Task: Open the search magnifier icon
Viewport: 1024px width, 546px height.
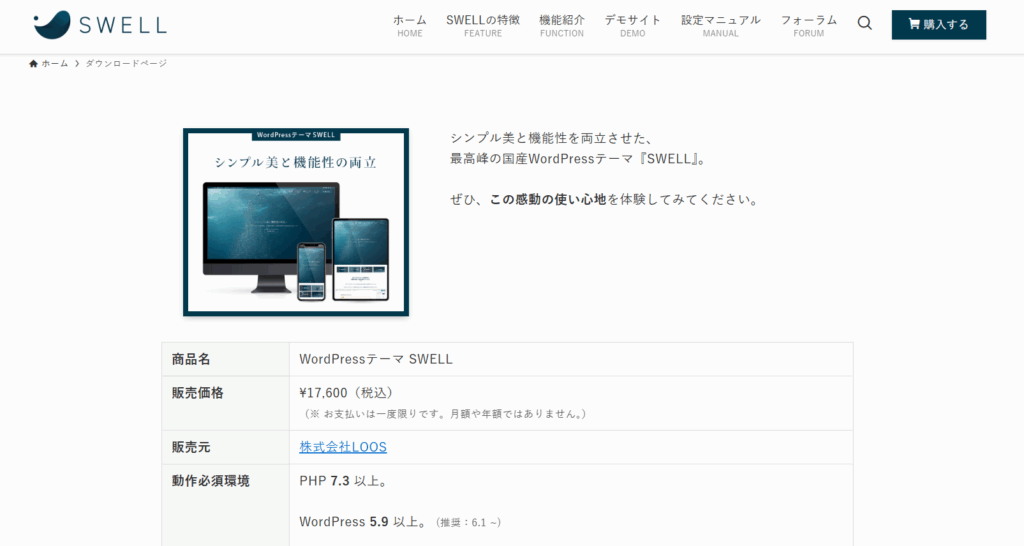Action: pyautogui.click(x=865, y=24)
